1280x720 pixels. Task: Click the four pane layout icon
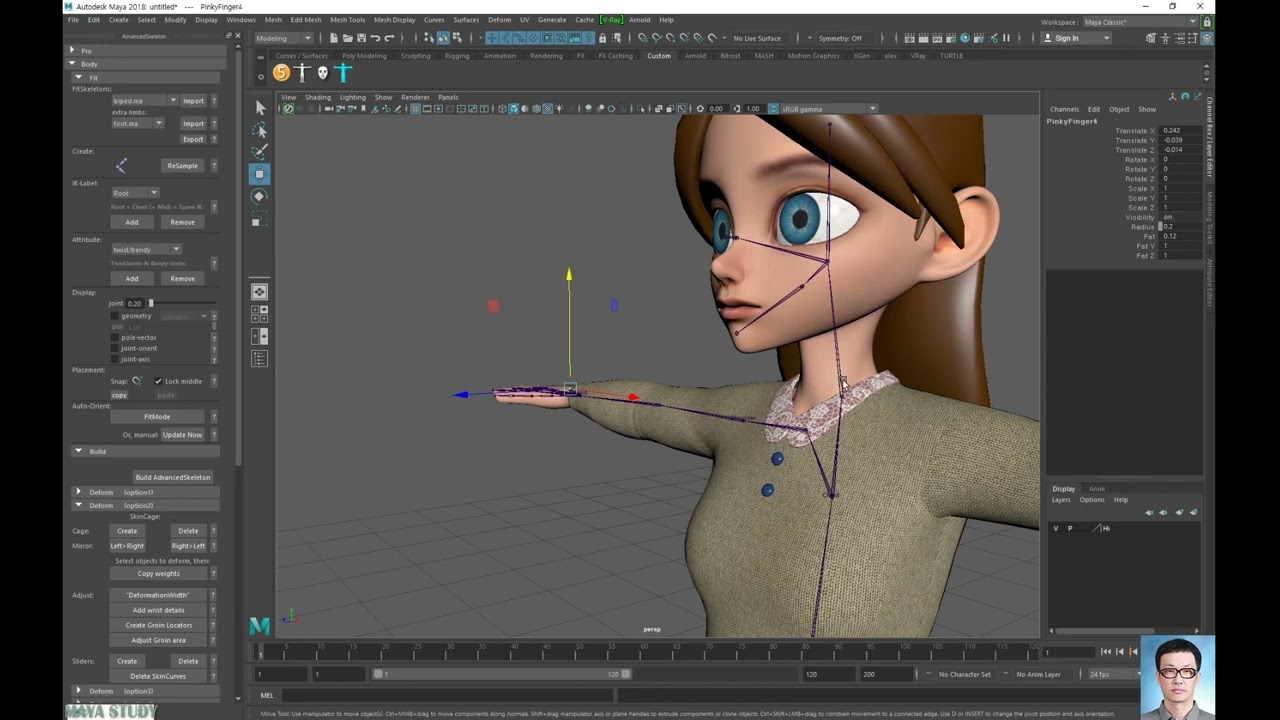click(x=259, y=314)
